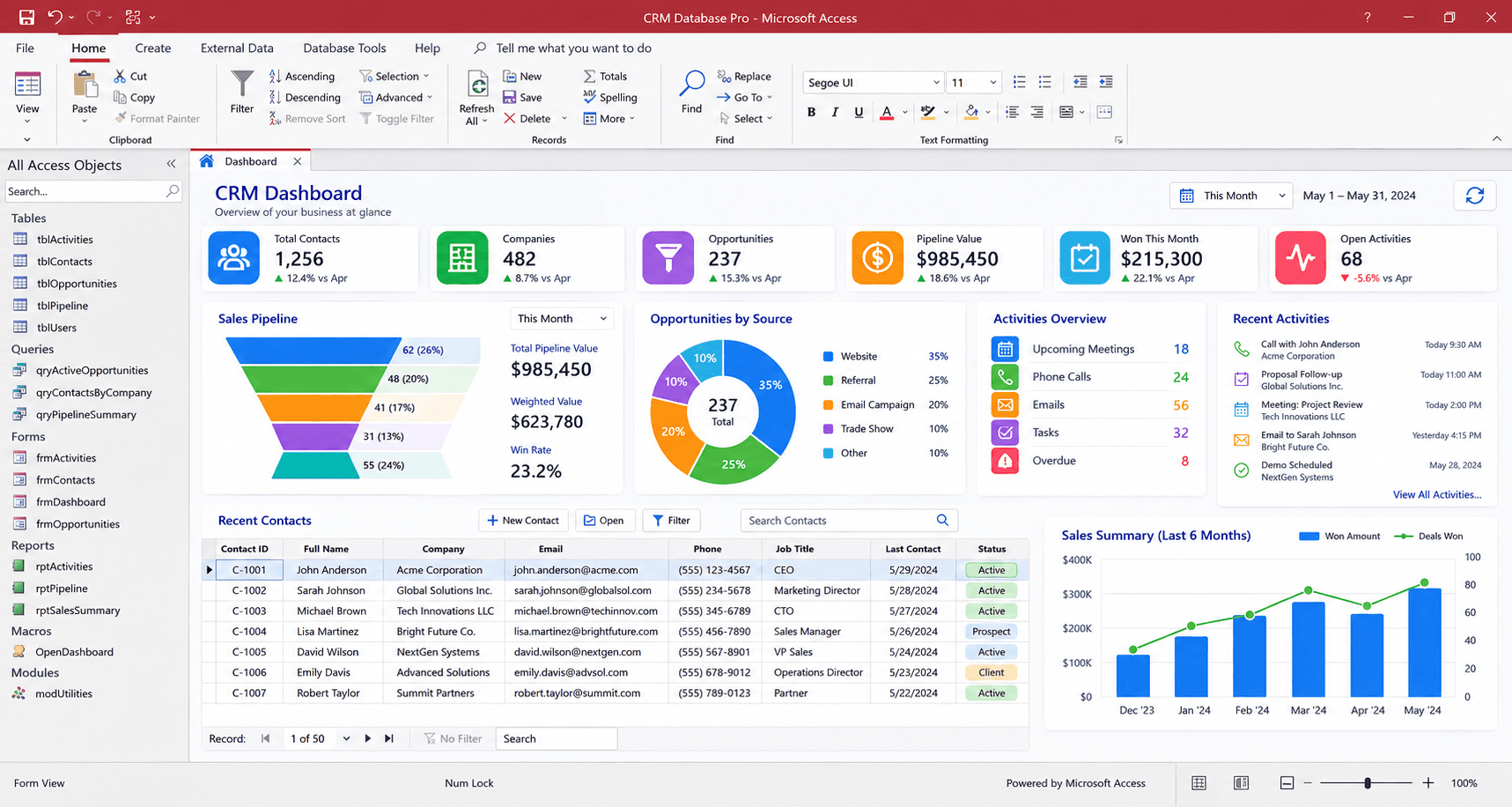This screenshot has width=1512, height=807.
Task: Toggle Underline formatting
Action: (x=859, y=112)
